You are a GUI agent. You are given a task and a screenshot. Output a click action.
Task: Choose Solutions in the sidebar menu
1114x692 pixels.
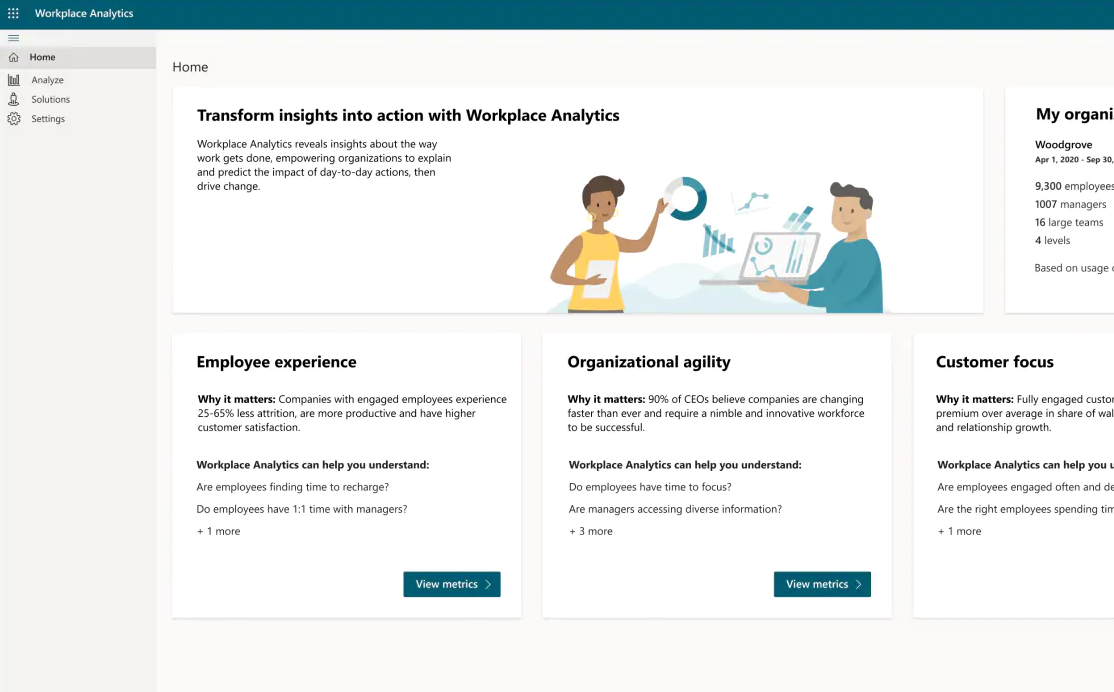click(51, 99)
